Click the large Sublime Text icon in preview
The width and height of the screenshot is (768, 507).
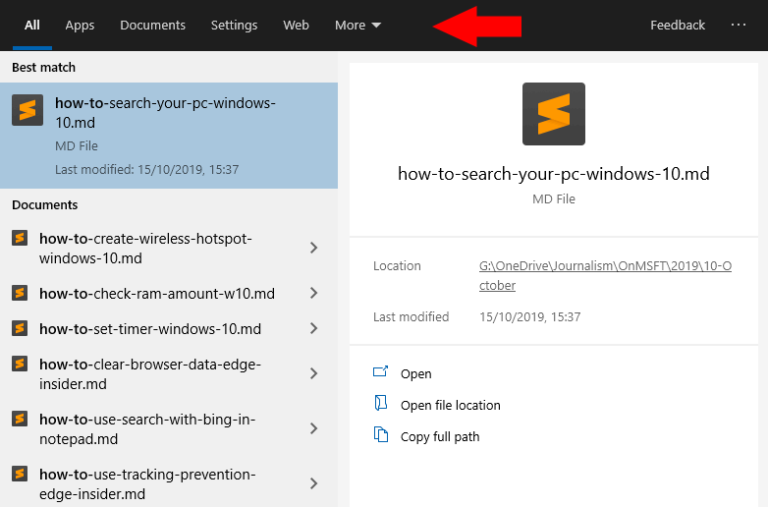coord(553,114)
